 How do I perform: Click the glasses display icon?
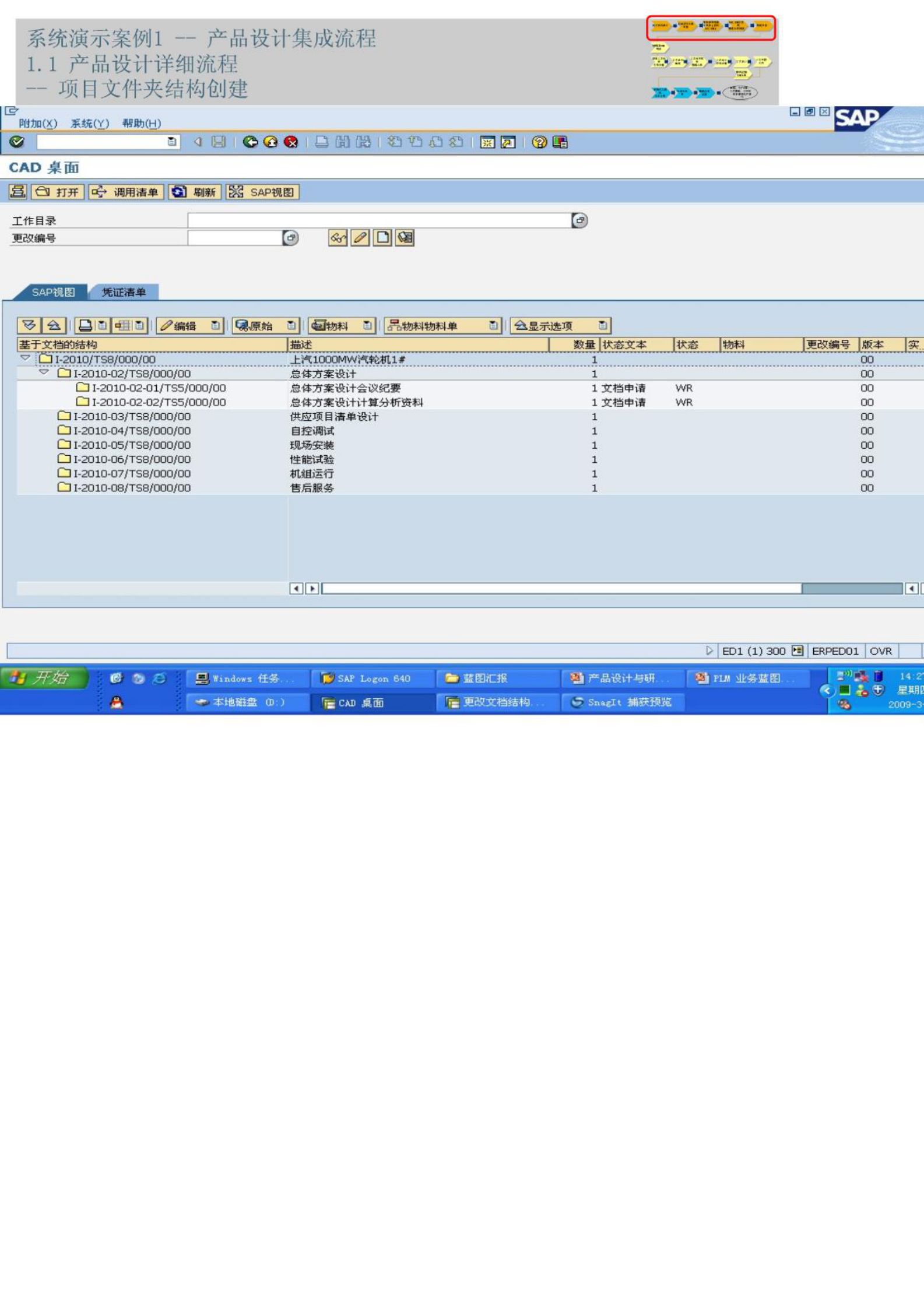coord(338,238)
